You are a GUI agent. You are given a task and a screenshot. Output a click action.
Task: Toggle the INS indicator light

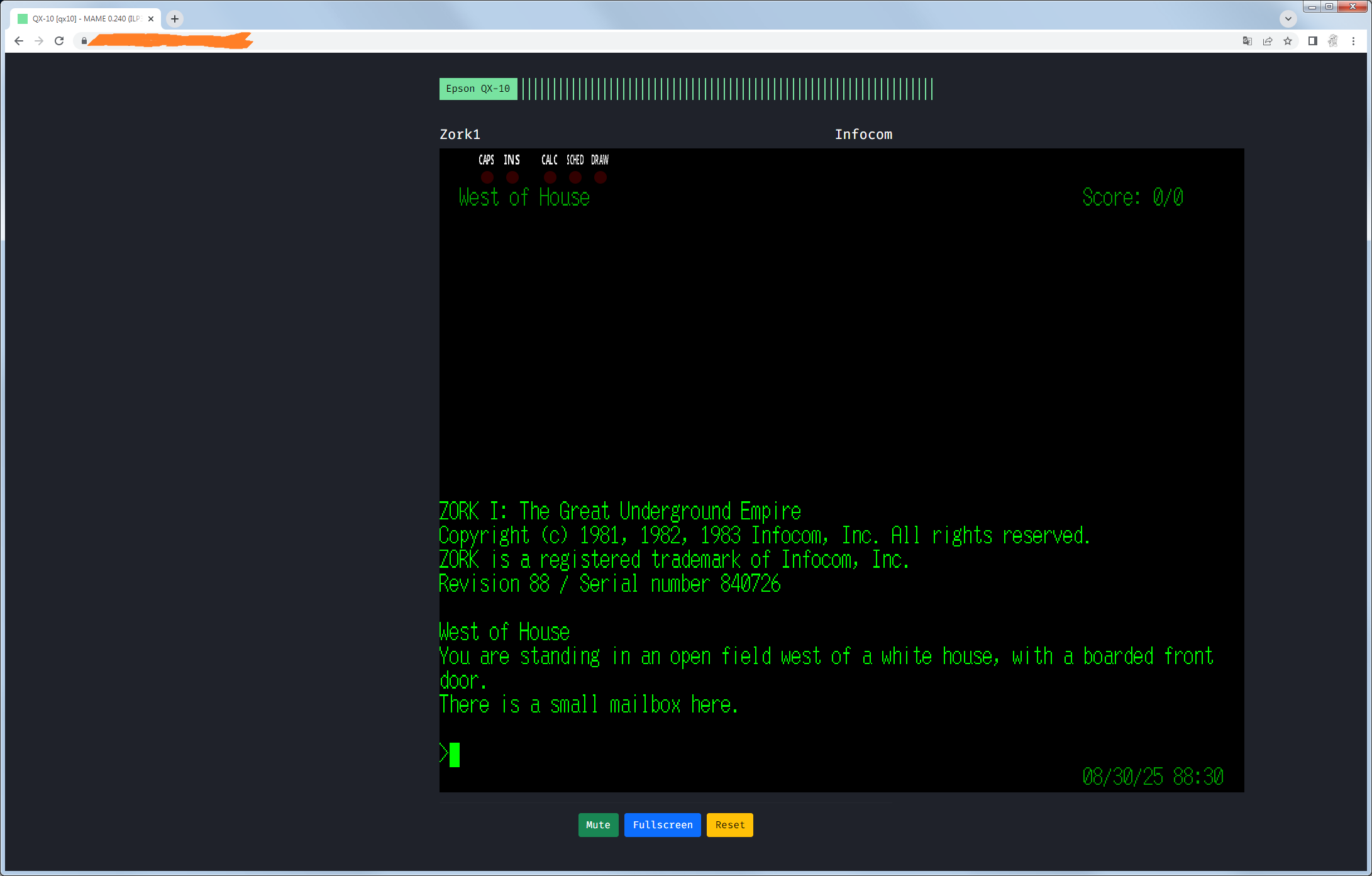click(x=512, y=177)
